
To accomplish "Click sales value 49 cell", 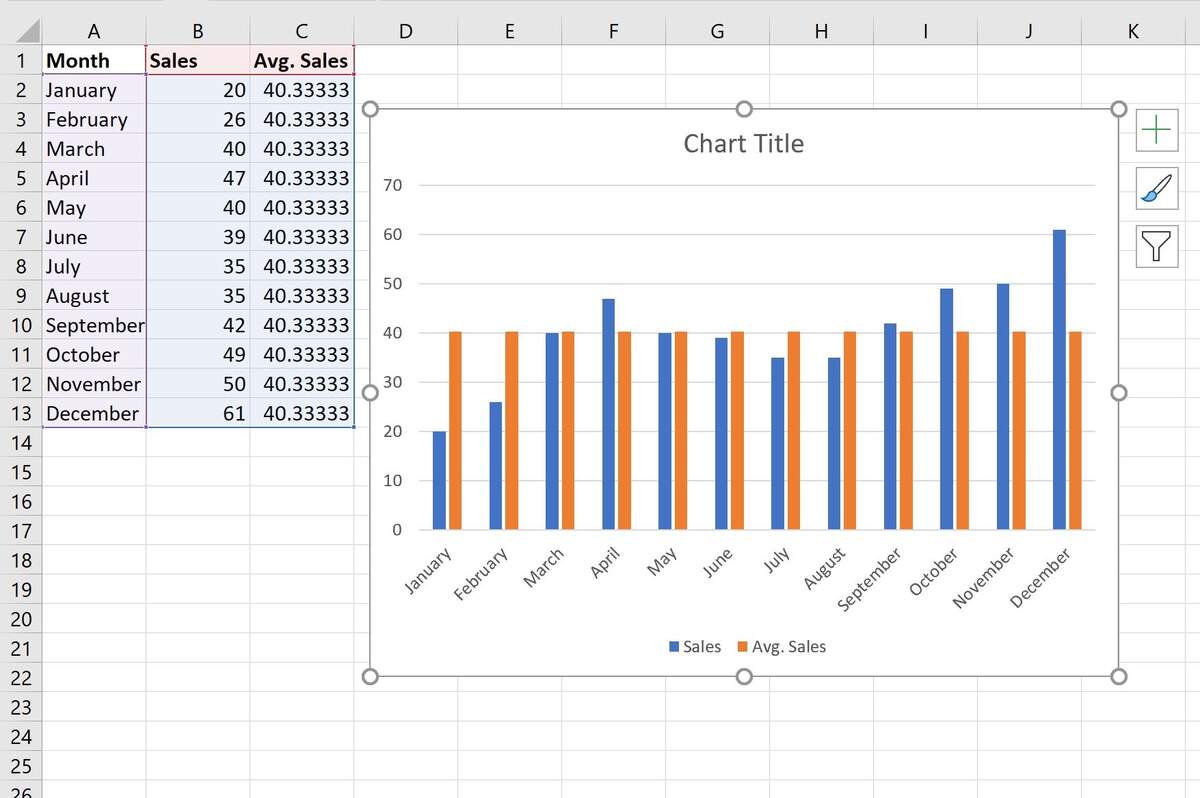I will tap(198, 355).
